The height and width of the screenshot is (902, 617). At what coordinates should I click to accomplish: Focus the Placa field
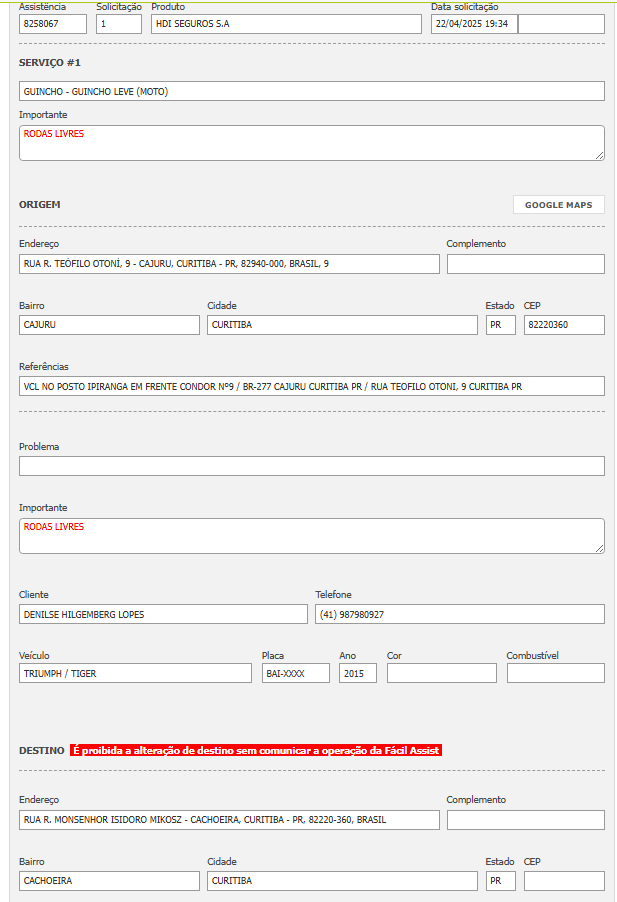pos(295,673)
